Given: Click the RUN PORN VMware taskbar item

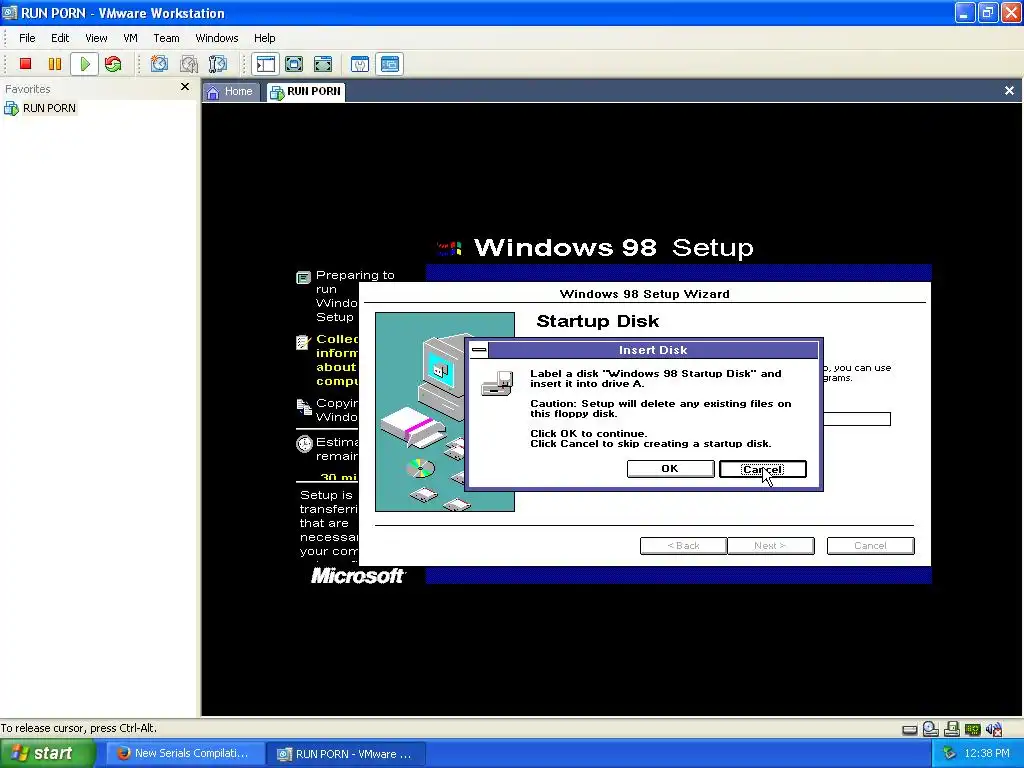Looking at the screenshot, I should click(346, 754).
